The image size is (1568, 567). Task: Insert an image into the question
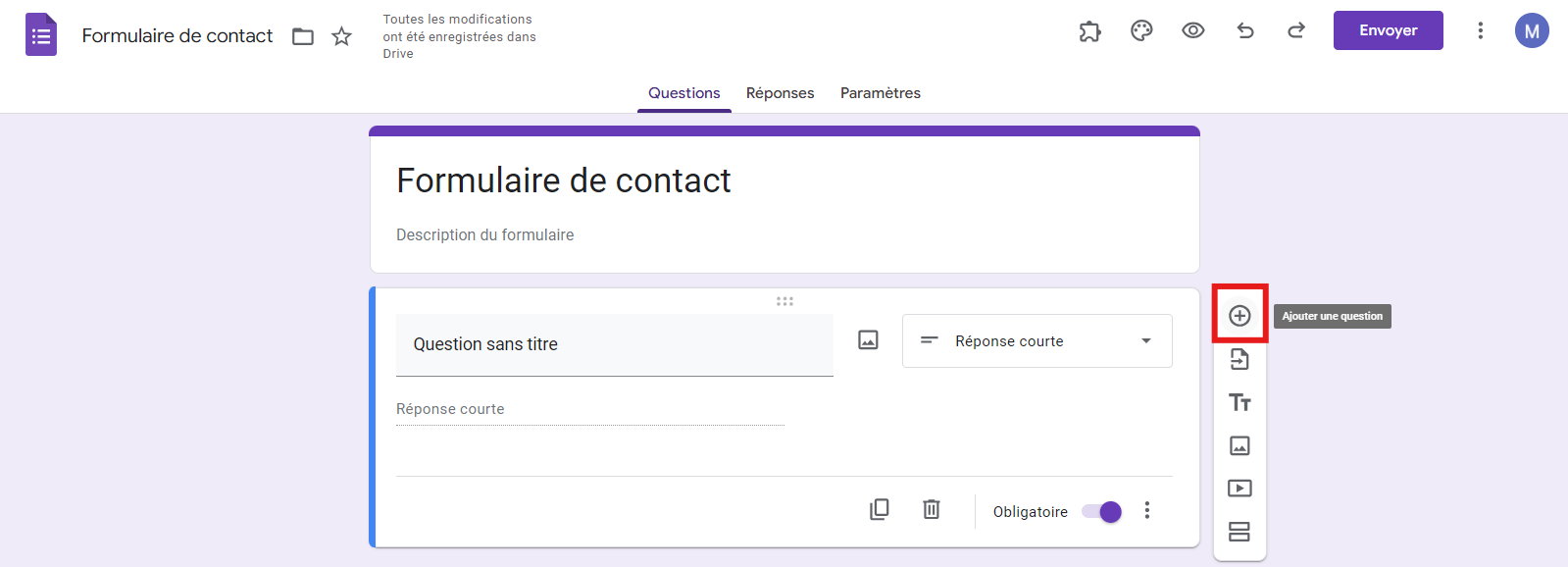coord(868,340)
